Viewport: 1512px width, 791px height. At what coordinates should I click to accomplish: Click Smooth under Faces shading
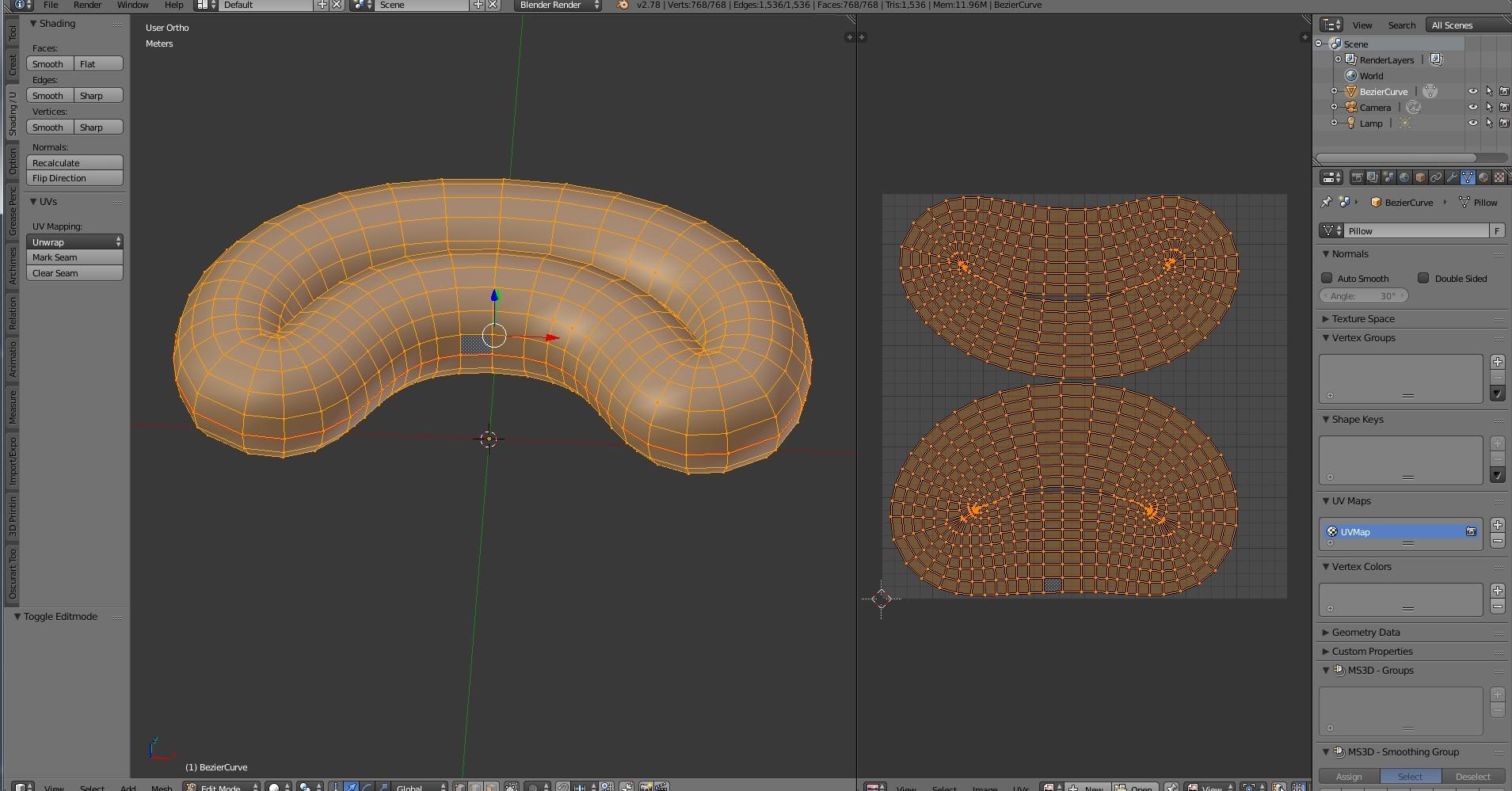click(51, 63)
